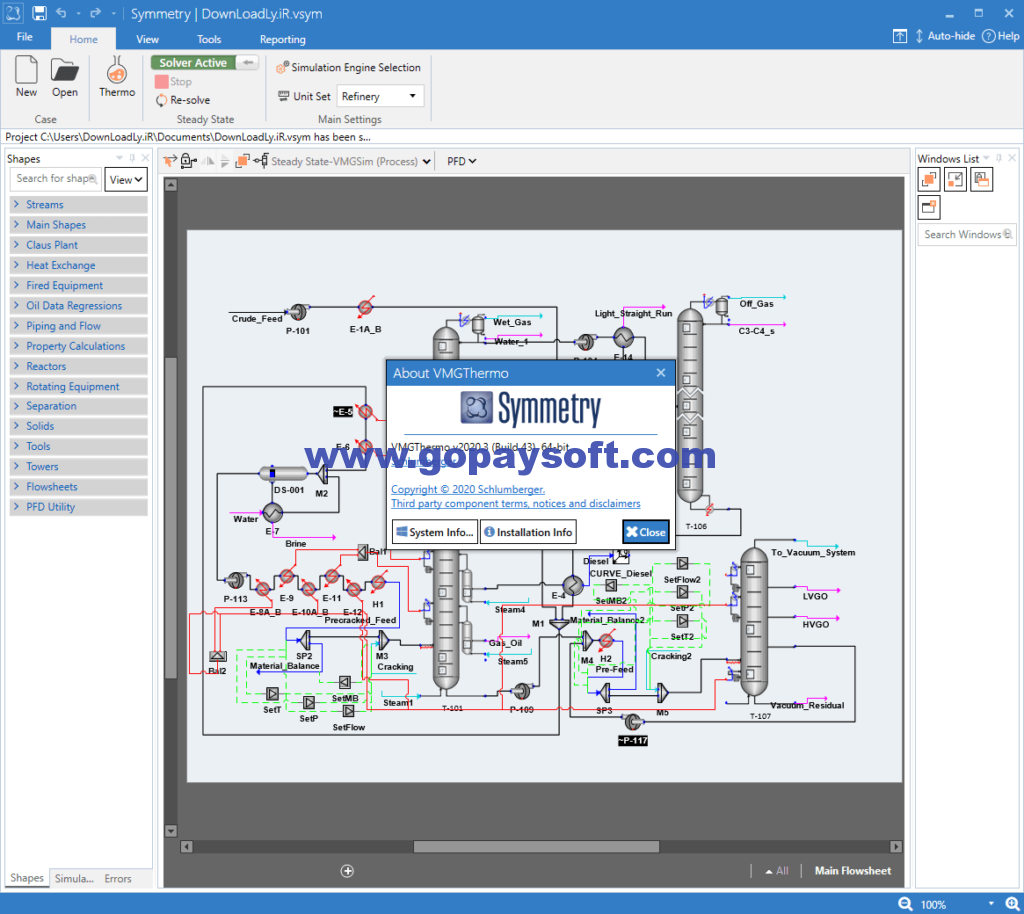
Task: Click the Installation Info button
Action: tap(528, 532)
